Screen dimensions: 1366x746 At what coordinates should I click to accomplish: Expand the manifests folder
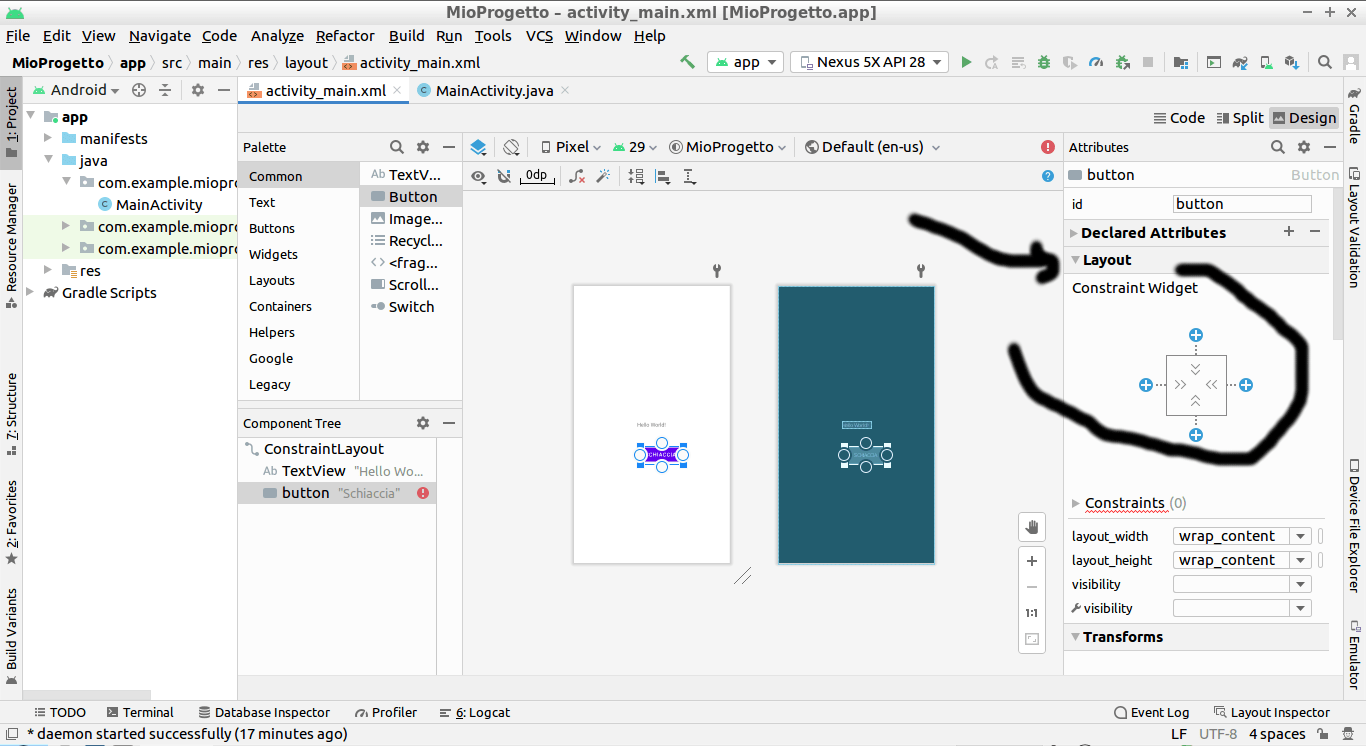pyautogui.click(x=47, y=139)
